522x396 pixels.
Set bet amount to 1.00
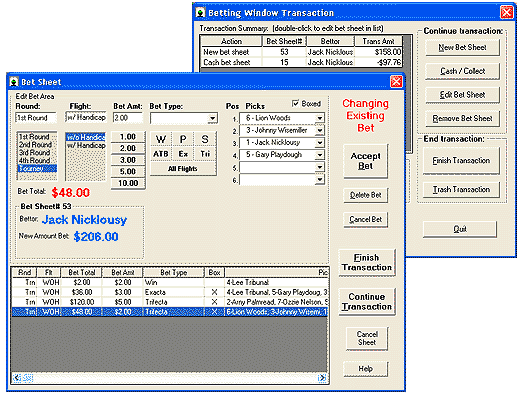tap(128, 137)
